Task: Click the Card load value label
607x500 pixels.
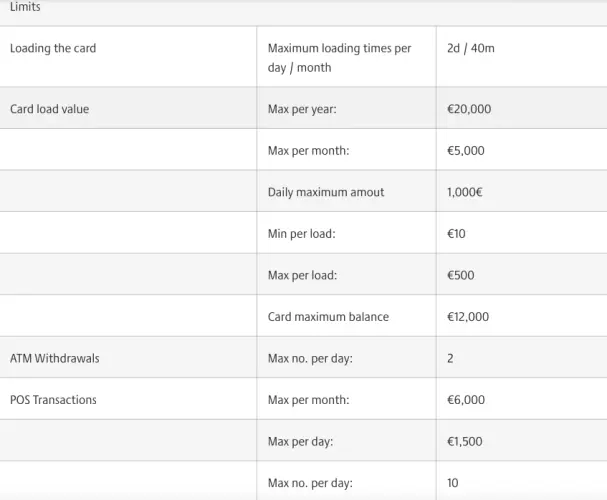Action: click(x=50, y=109)
